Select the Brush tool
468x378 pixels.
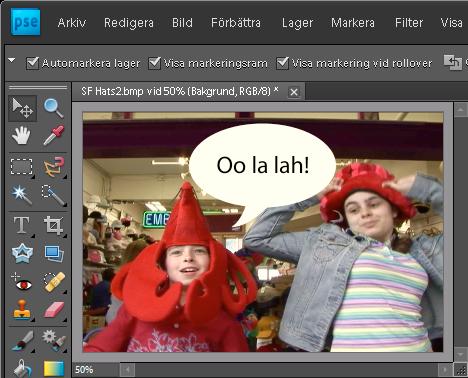pos(22,340)
